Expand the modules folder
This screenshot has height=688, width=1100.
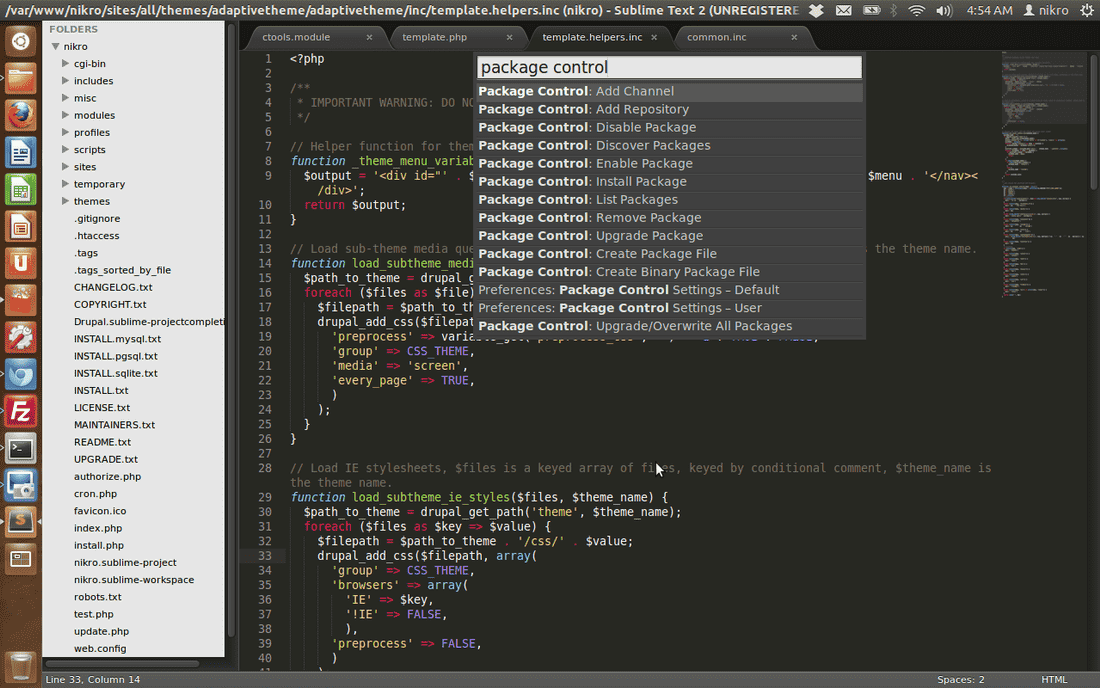coord(65,115)
